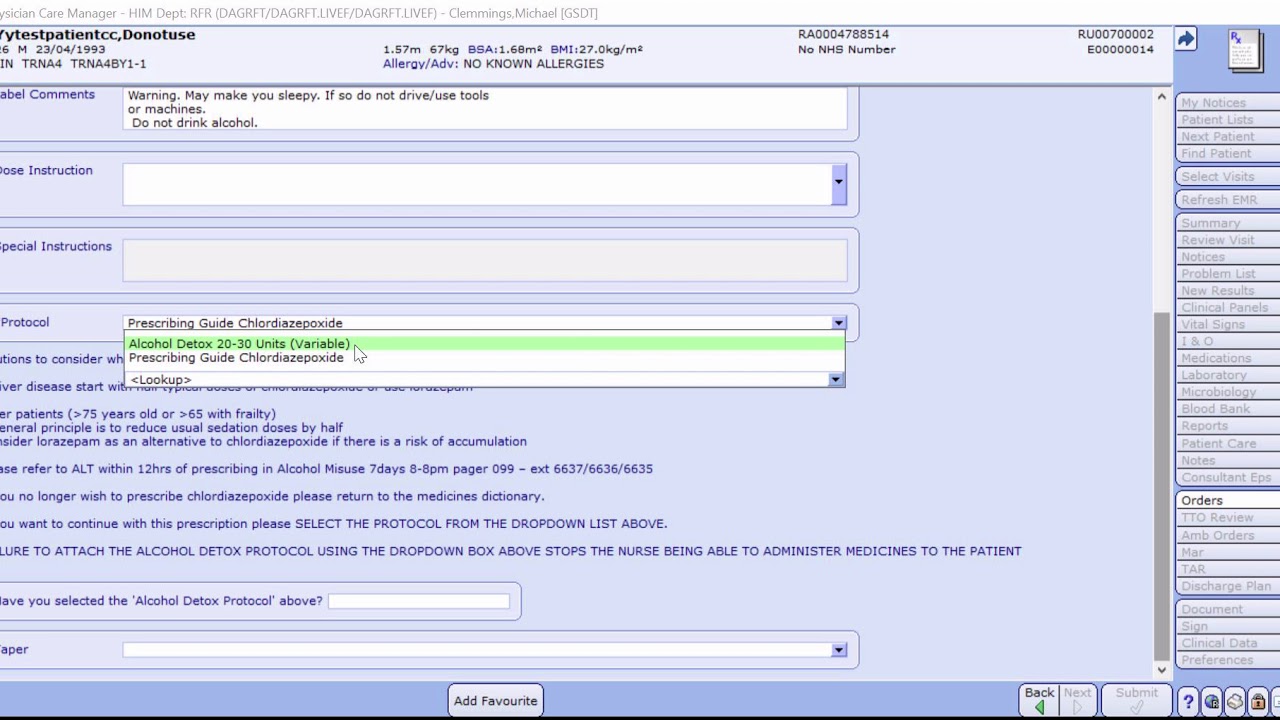Click Add Favourite button
The width and height of the screenshot is (1280, 720).
point(496,701)
